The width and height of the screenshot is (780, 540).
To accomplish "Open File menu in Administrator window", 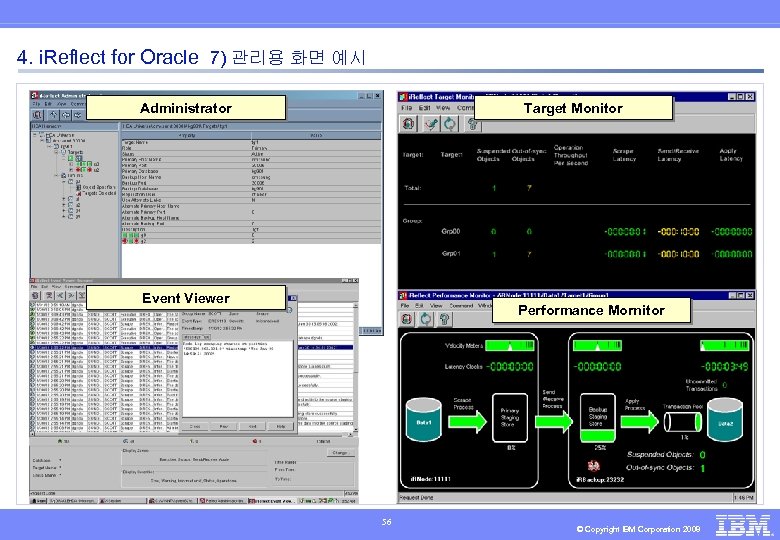I will [x=36, y=104].
